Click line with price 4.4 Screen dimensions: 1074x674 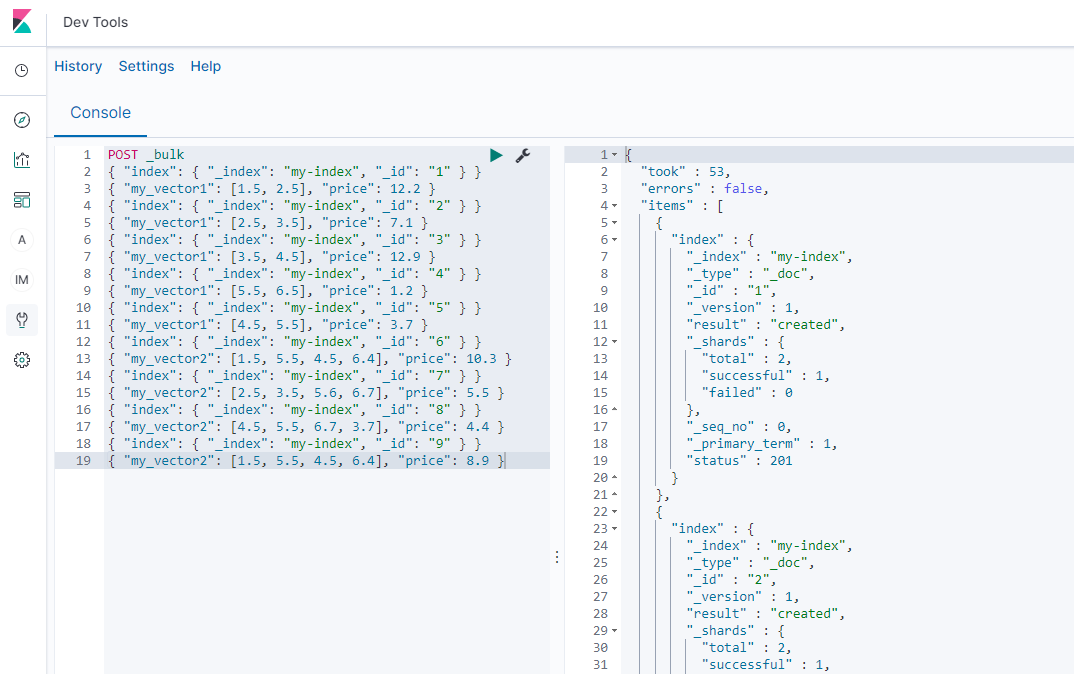306,427
